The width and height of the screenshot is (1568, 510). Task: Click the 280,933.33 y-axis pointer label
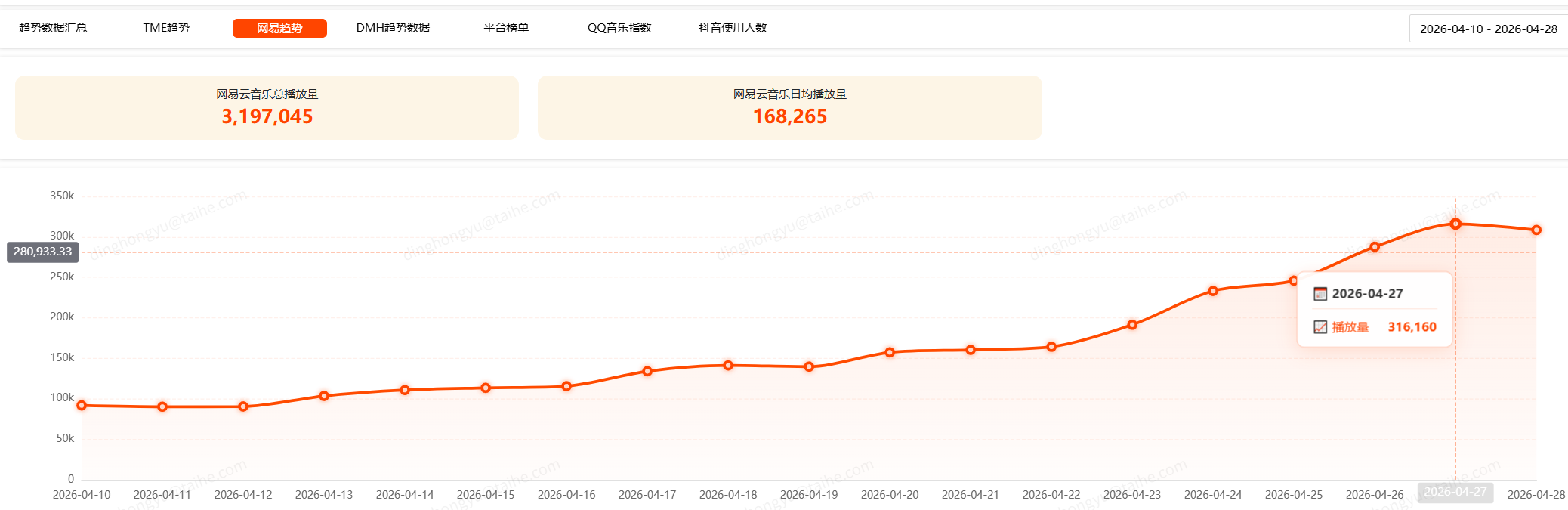(43, 252)
